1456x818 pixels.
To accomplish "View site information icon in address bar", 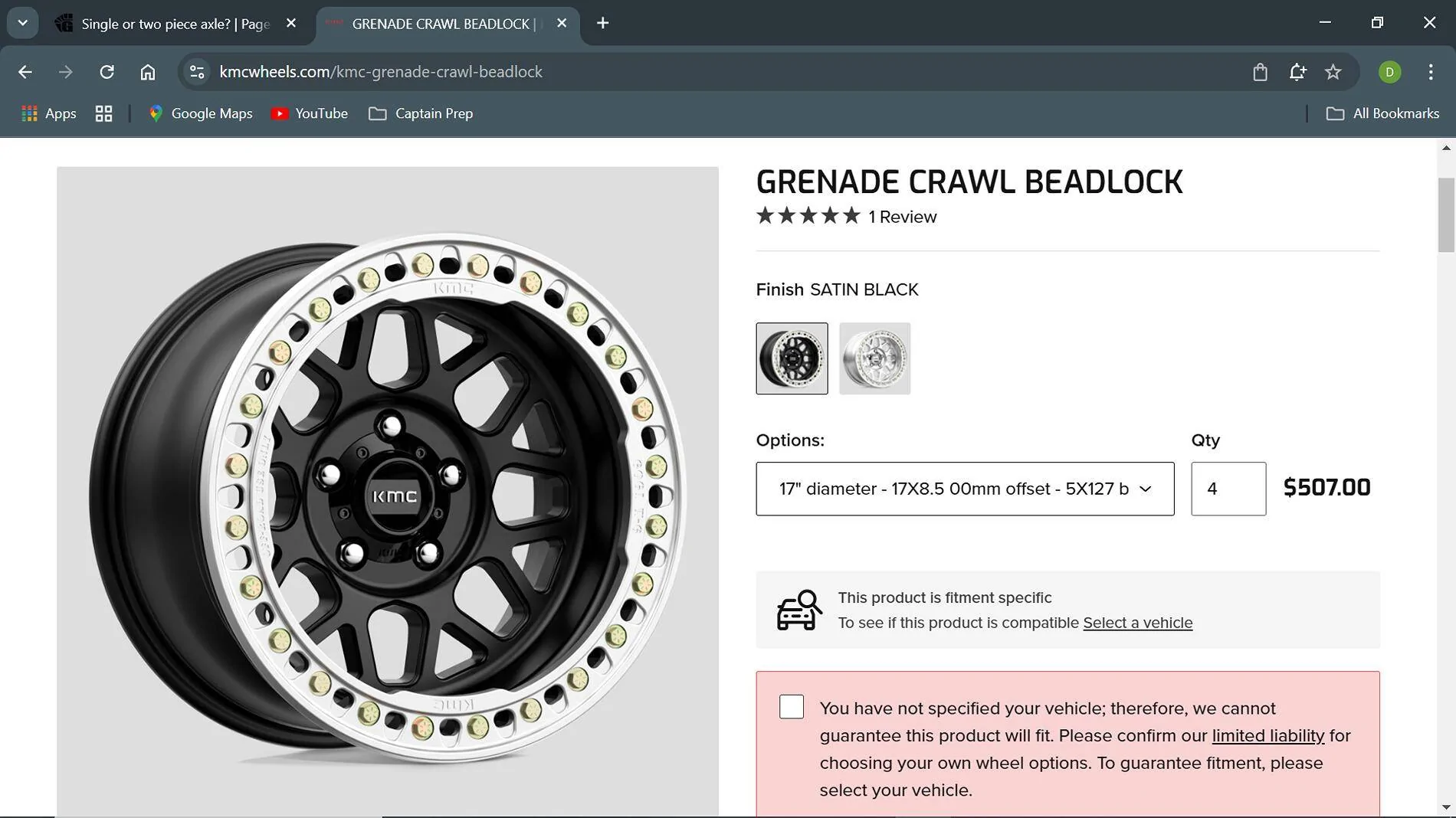I will pos(197,72).
